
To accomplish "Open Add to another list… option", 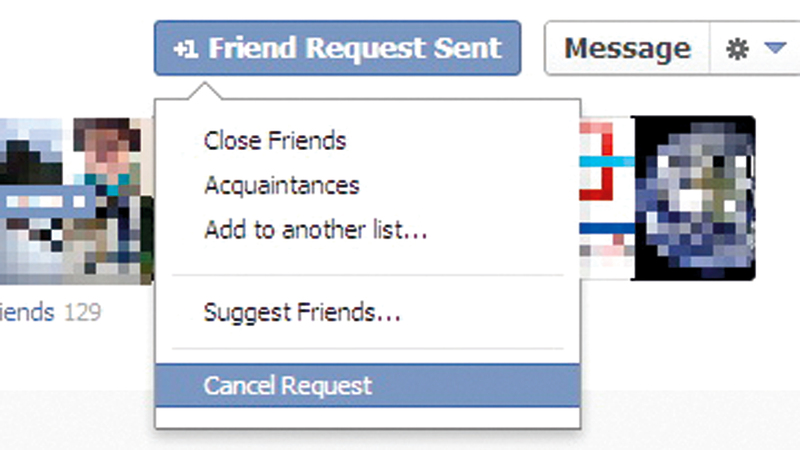I will pos(315,230).
